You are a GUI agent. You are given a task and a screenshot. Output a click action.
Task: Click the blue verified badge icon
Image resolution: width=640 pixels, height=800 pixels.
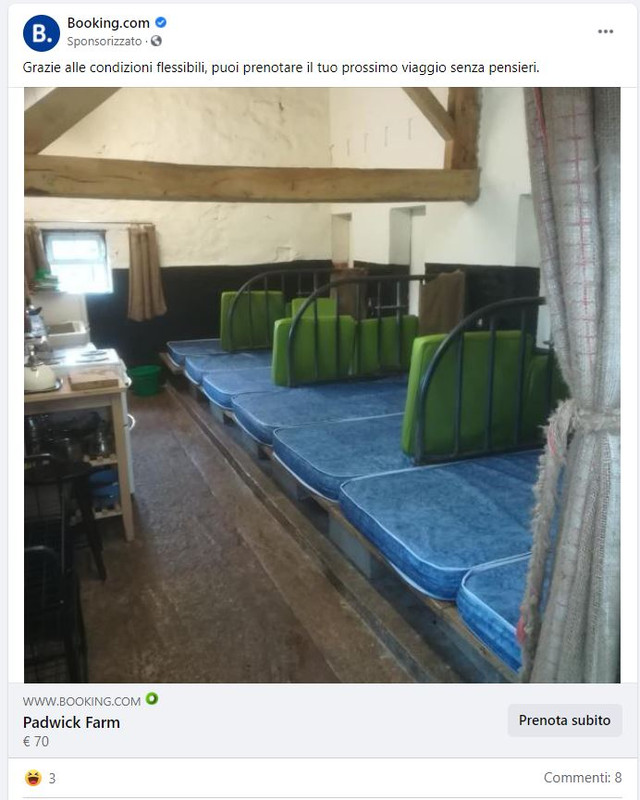161,22
